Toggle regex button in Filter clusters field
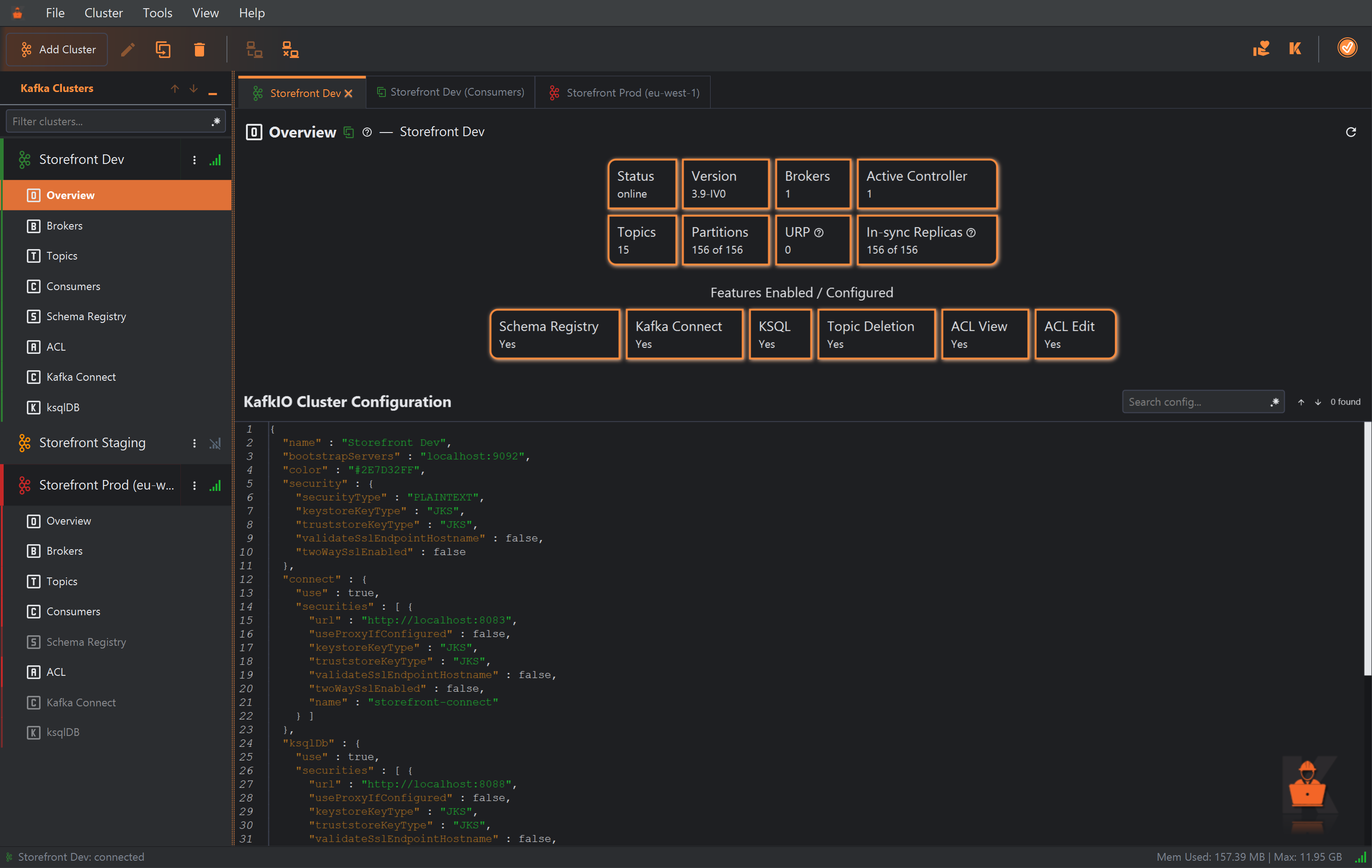The width and height of the screenshot is (1372, 868). tap(216, 121)
